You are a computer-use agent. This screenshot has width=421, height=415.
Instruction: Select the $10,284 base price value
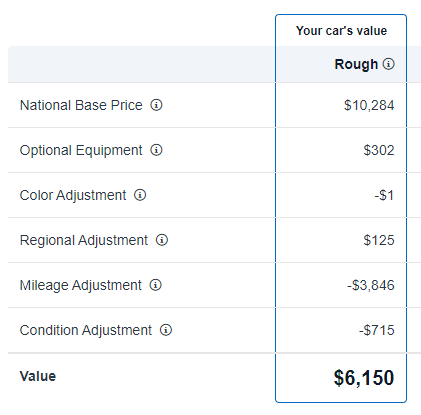click(369, 105)
